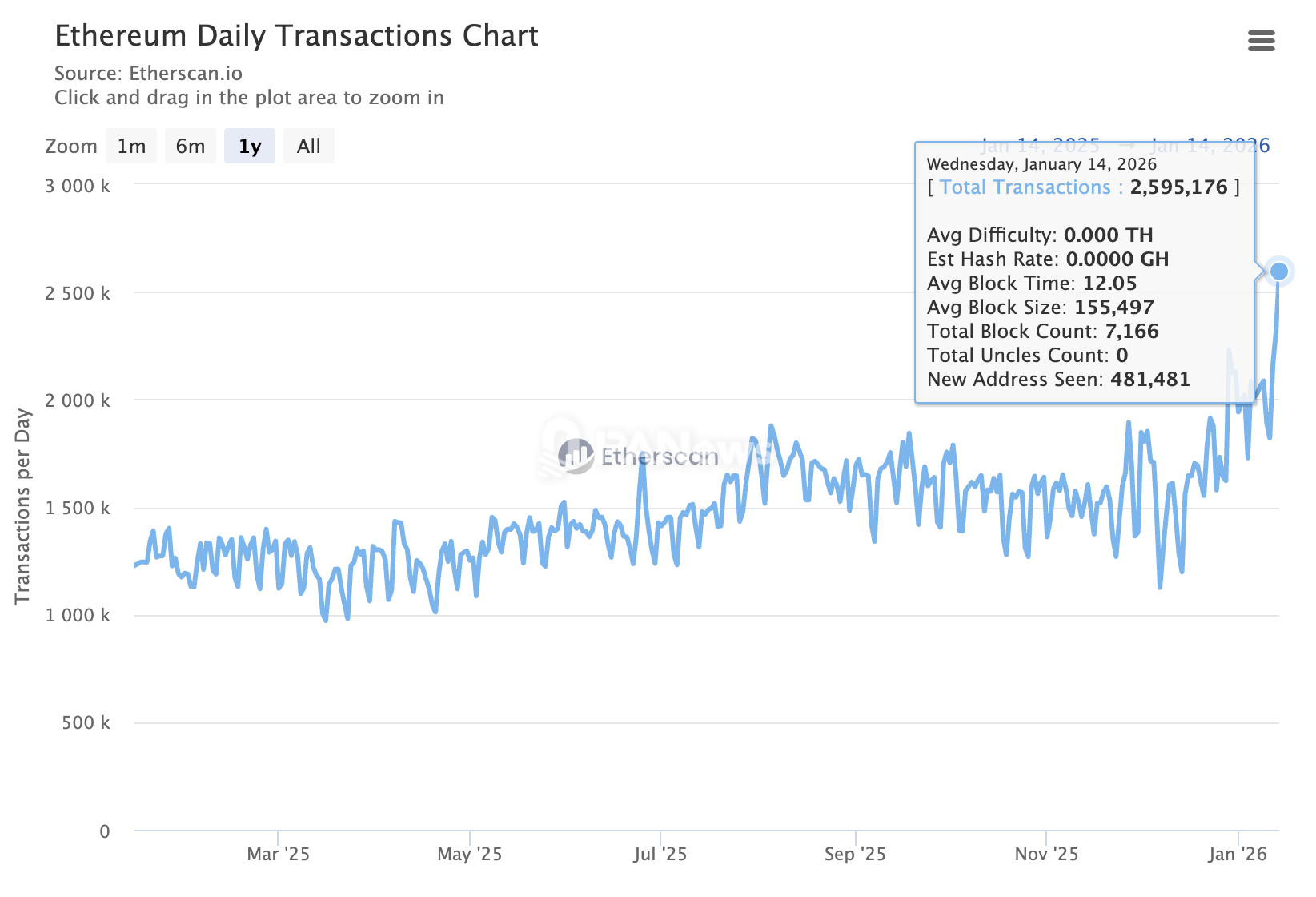
Task: Click the Source: Etherscan.io subtitle
Action: 148,74
